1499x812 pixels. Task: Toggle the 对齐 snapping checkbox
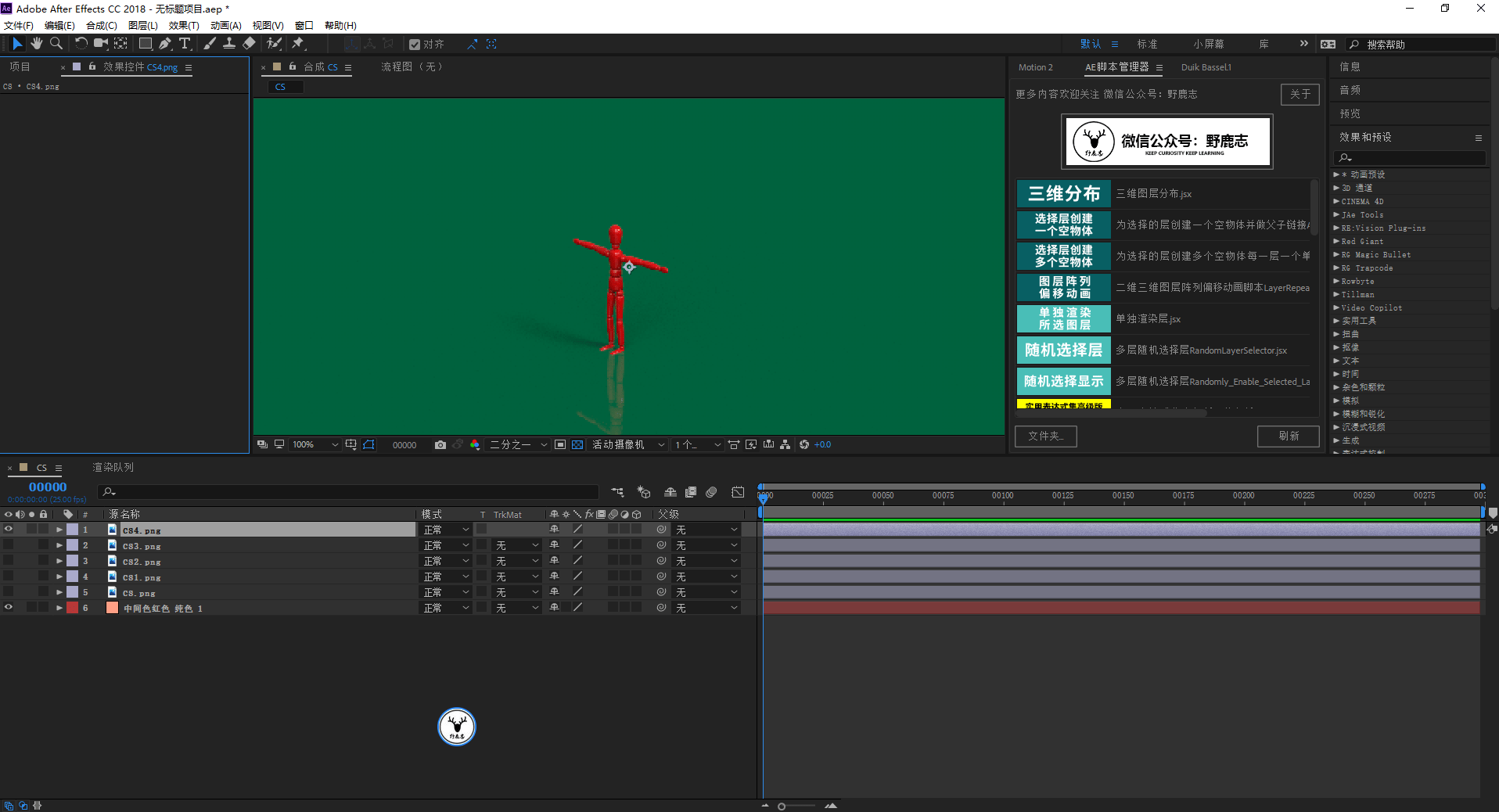(415, 45)
